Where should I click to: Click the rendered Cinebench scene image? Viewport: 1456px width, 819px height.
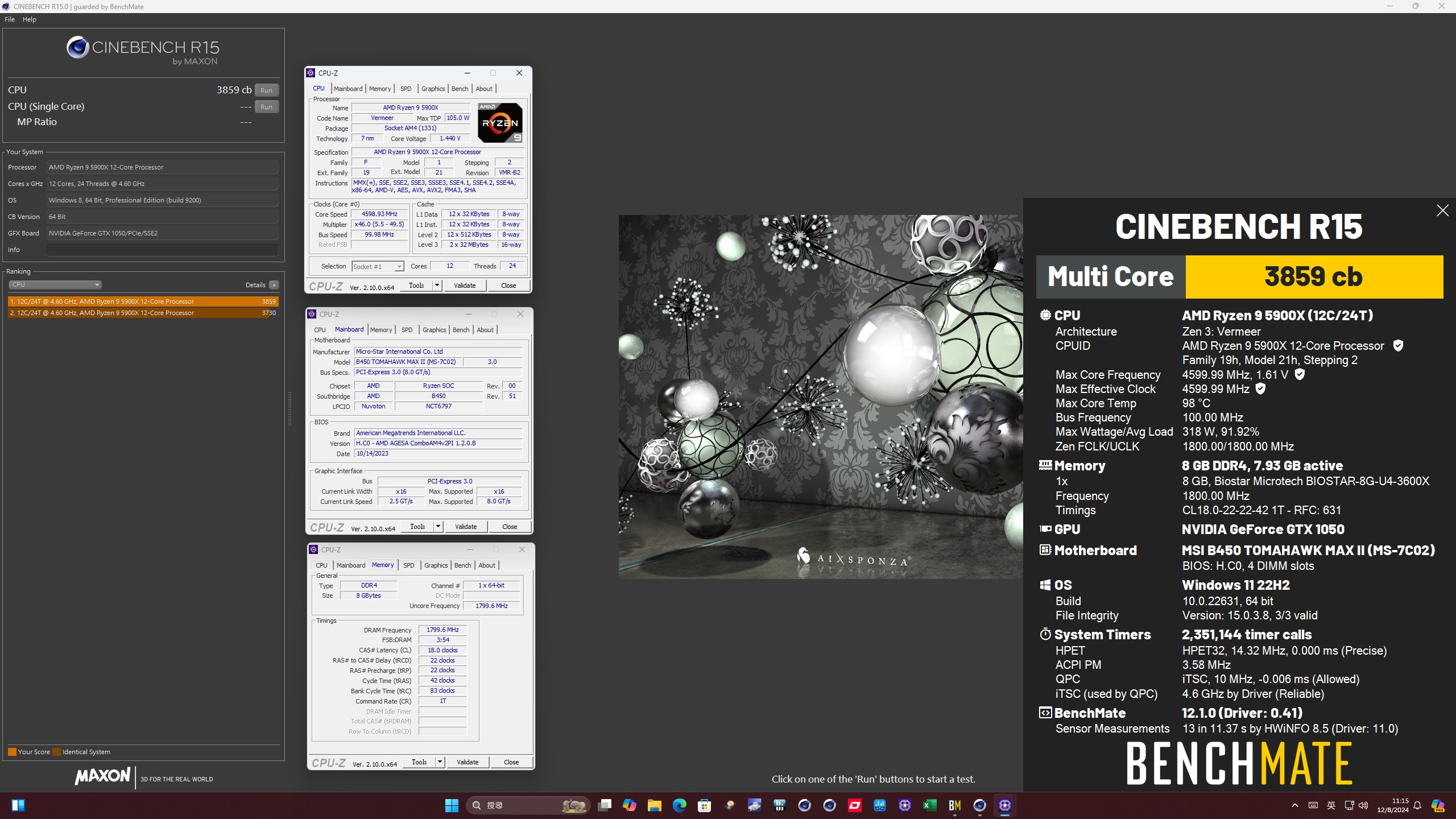(x=821, y=396)
